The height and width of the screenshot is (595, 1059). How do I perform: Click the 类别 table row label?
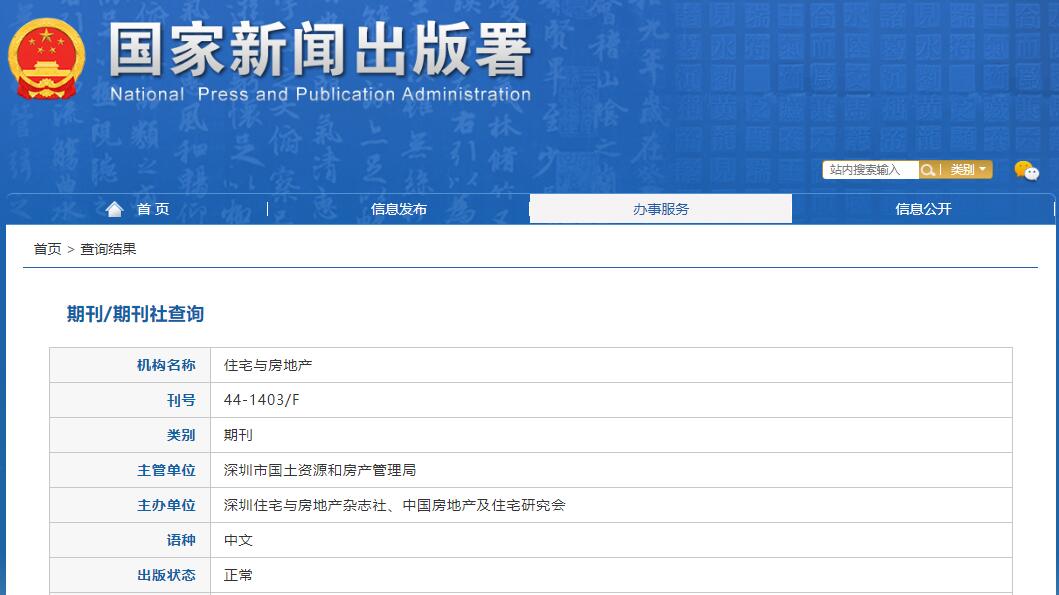(x=181, y=436)
